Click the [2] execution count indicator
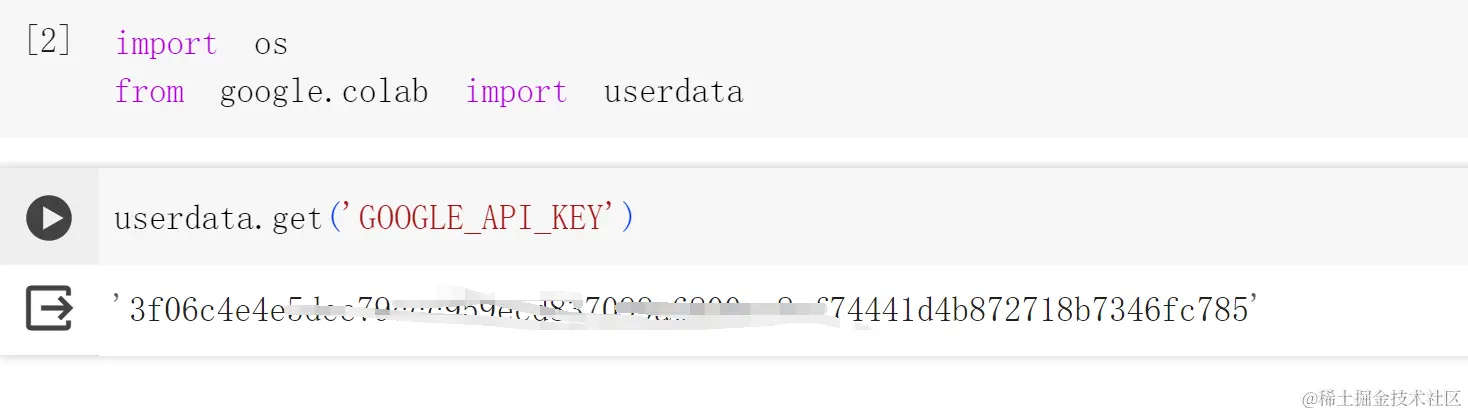The height and width of the screenshot is (415, 1468). (x=48, y=43)
